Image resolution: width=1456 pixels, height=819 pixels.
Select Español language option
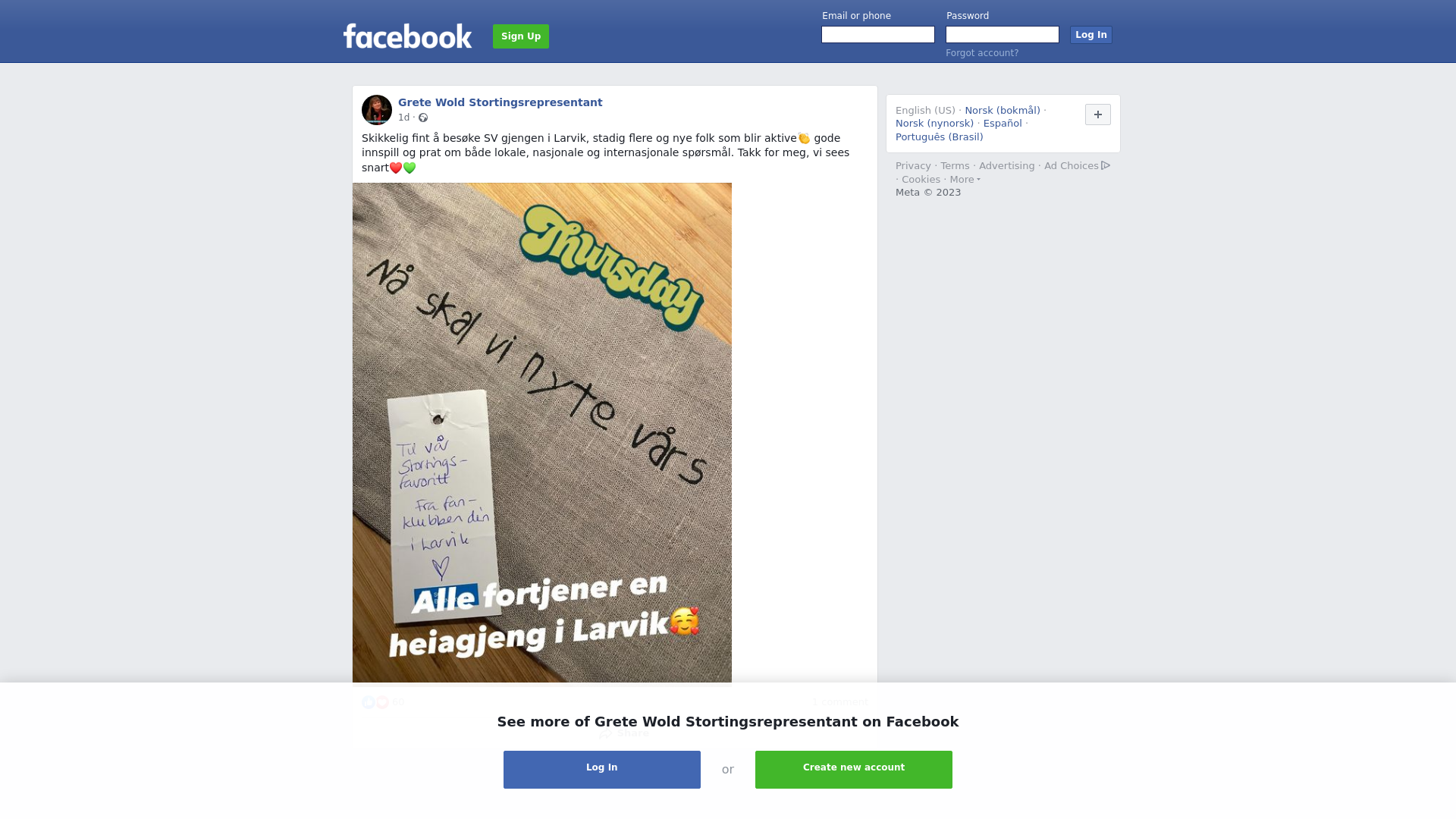click(x=1003, y=124)
